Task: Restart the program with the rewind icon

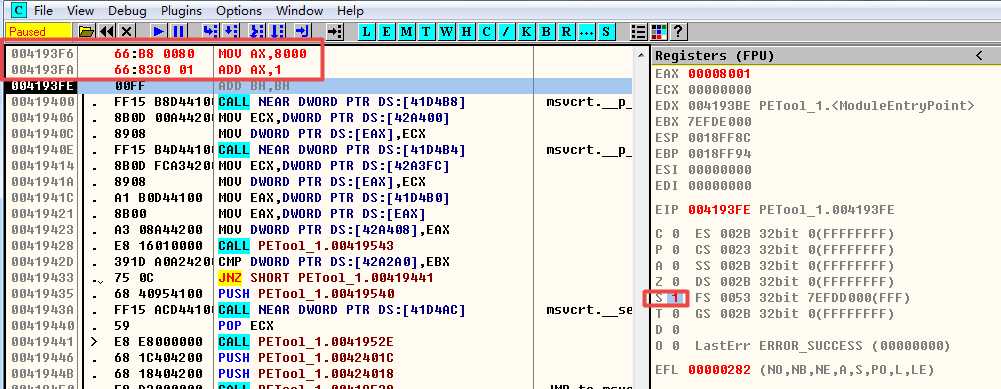Action: pyautogui.click(x=107, y=31)
